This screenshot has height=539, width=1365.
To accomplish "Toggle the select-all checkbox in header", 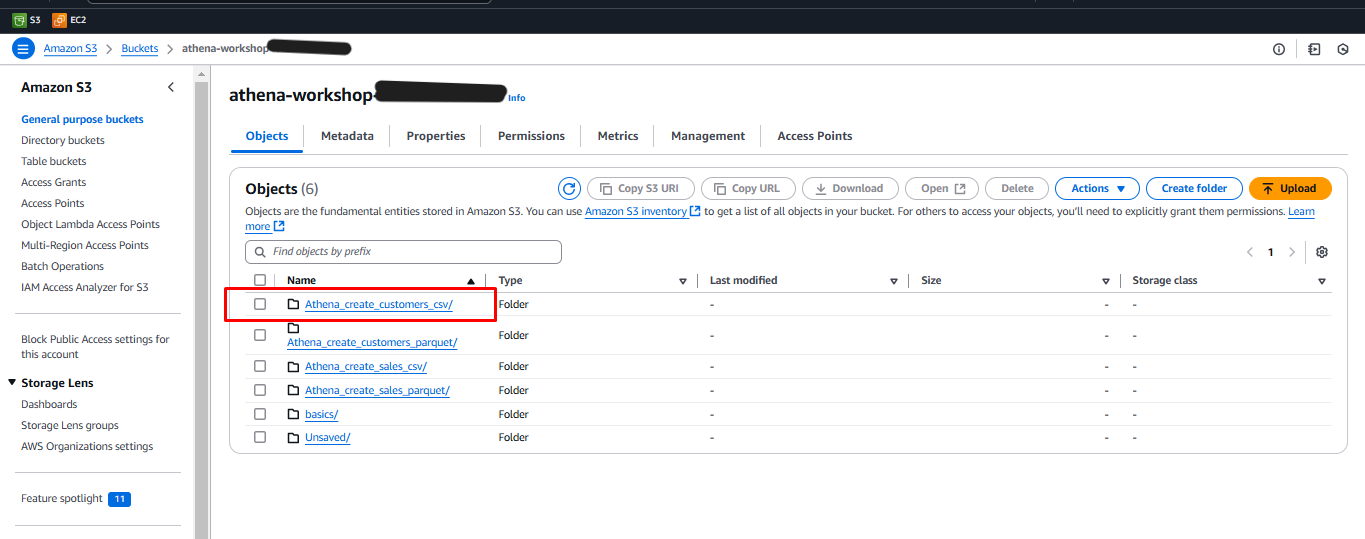I will click(x=260, y=281).
